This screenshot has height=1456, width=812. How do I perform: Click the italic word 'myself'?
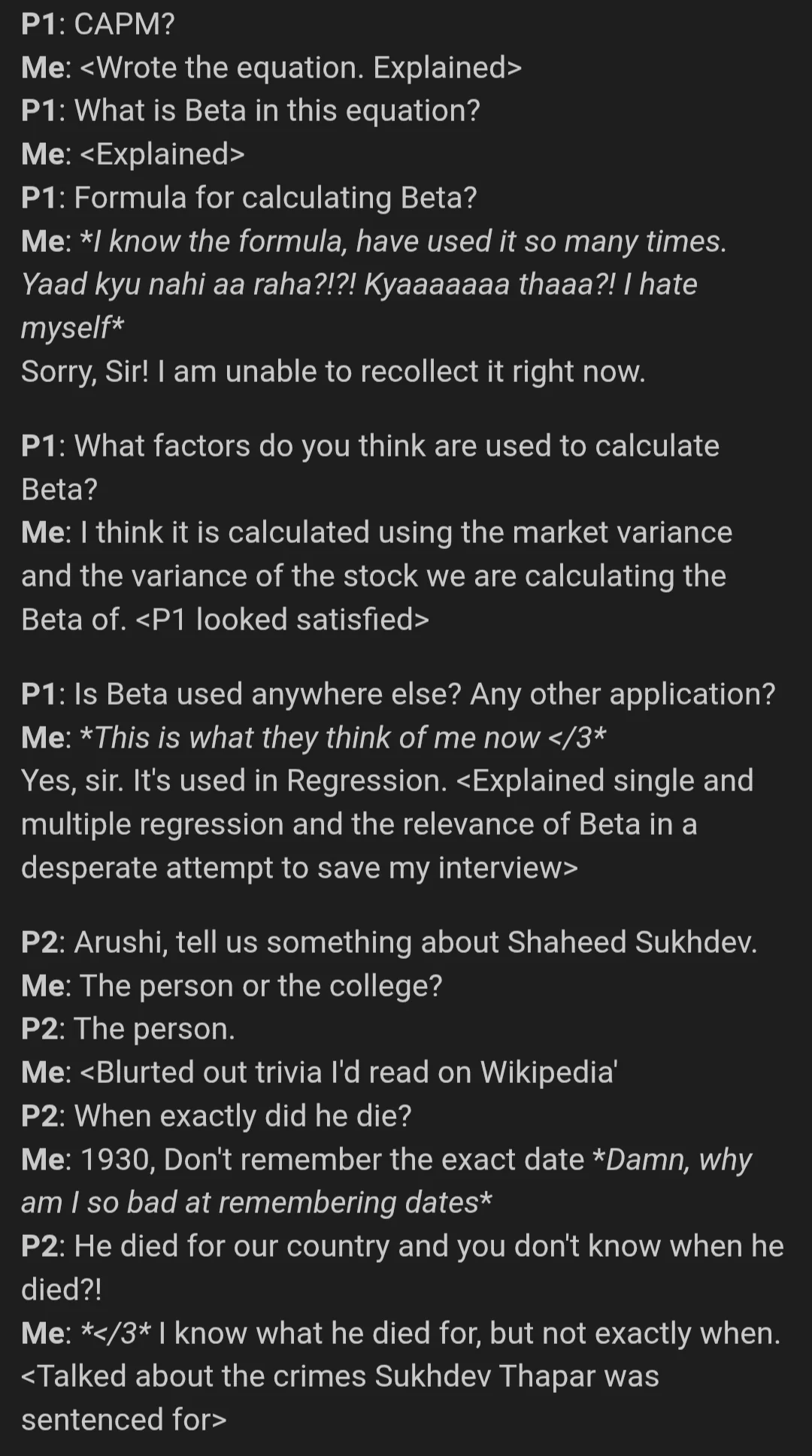click(66, 327)
